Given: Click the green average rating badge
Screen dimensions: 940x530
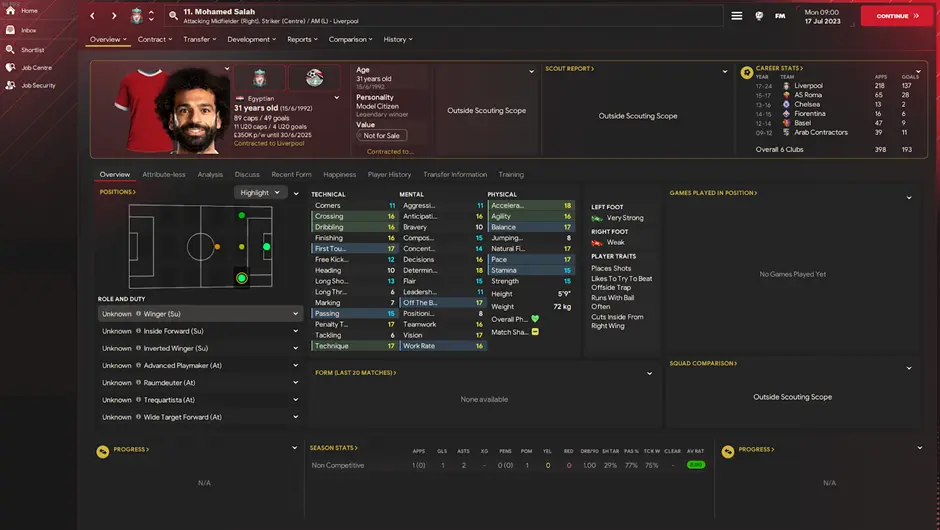Looking at the screenshot, I should pos(695,465).
